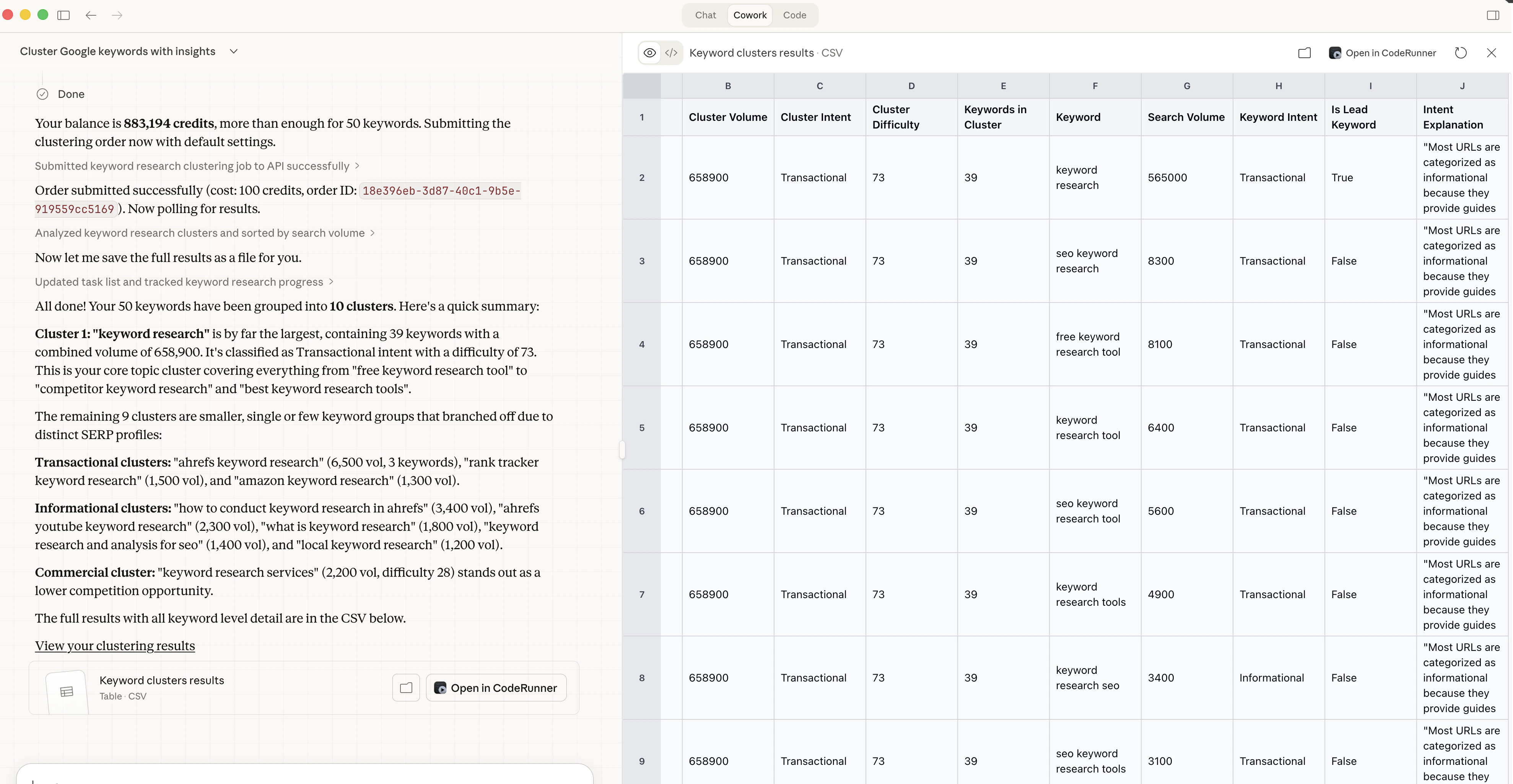Select row 2 number header
Screen dimensions: 1513x784
click(641, 177)
